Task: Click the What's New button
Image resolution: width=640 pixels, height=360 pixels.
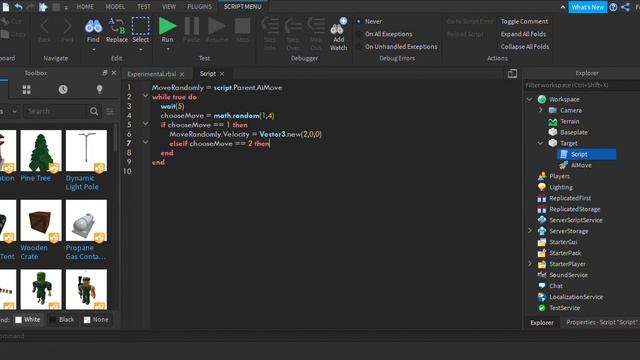Action: pos(587,7)
